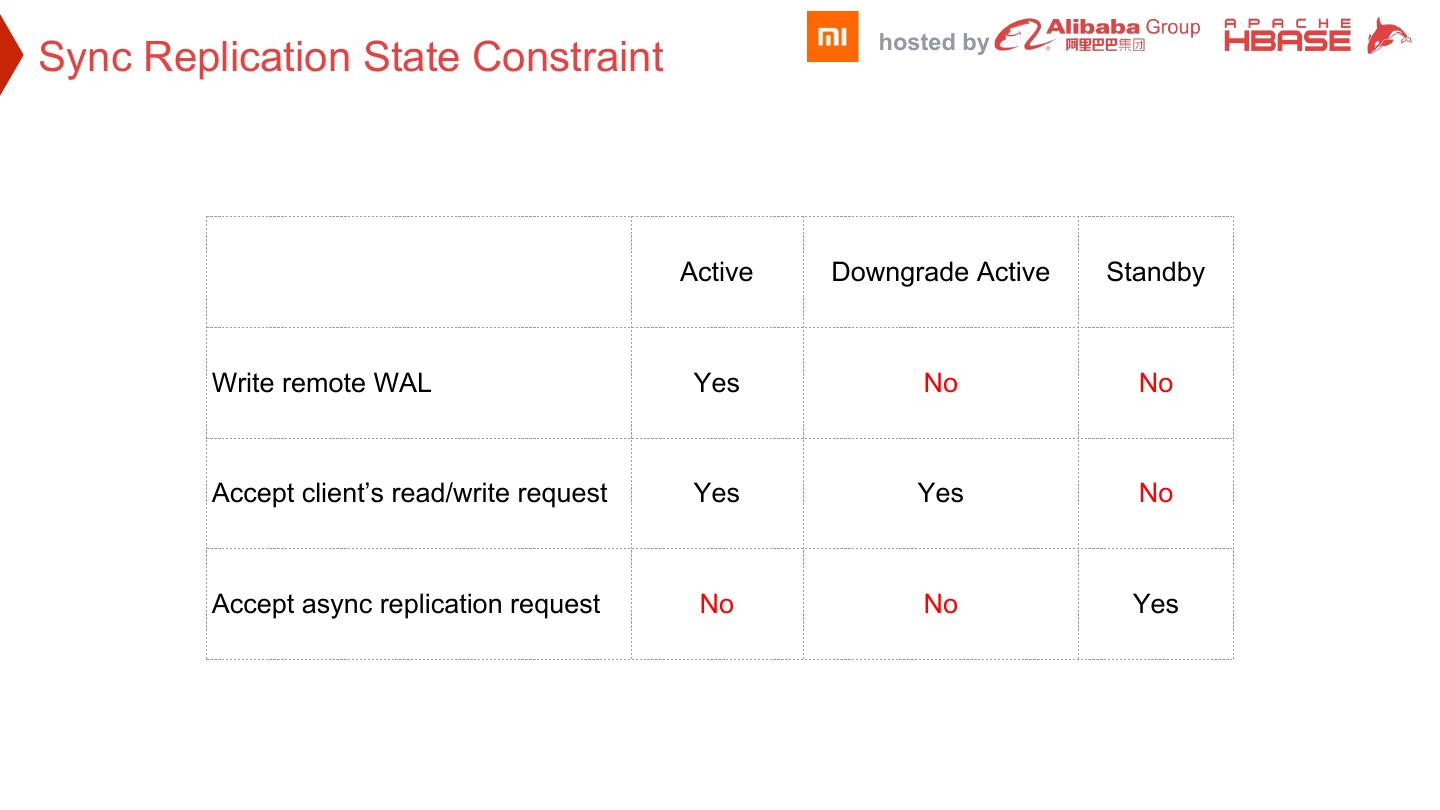This screenshot has height=810, width=1440.
Task: Click the 'hosted by' text
Action: click(x=933, y=42)
